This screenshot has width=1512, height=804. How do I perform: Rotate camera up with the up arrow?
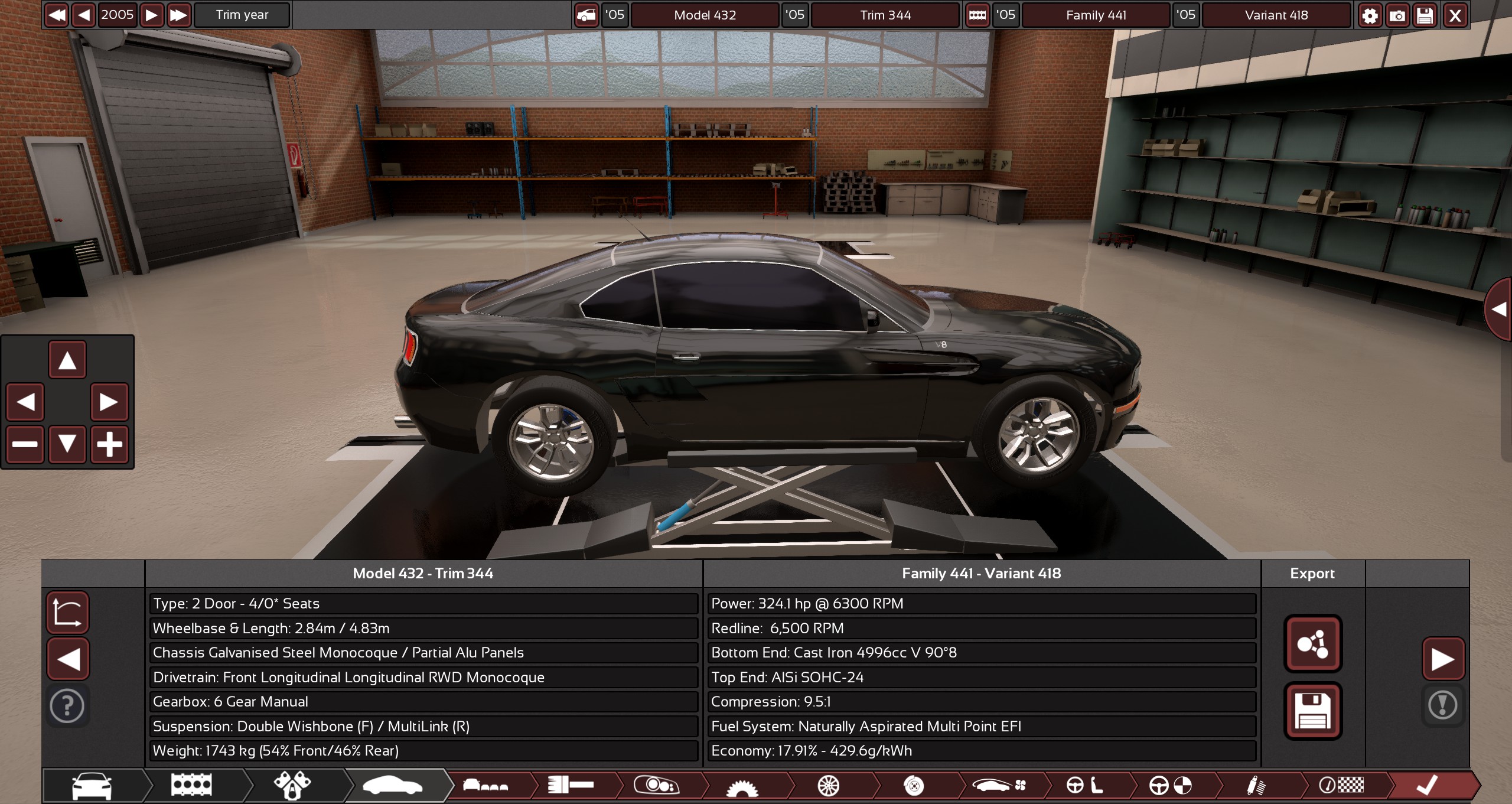[x=67, y=360]
